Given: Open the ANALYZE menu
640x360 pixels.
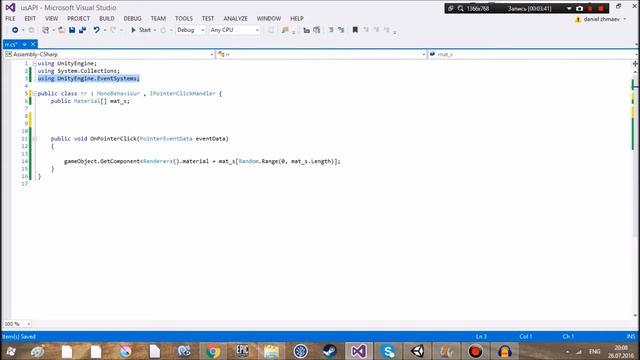Looking at the screenshot, I should 236,18.
